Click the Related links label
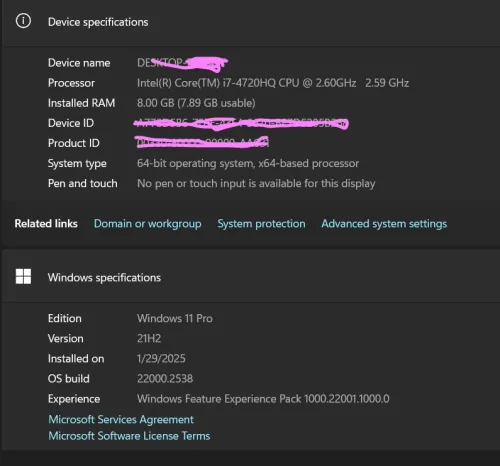Image resolution: width=500 pixels, height=466 pixels. tap(46, 223)
